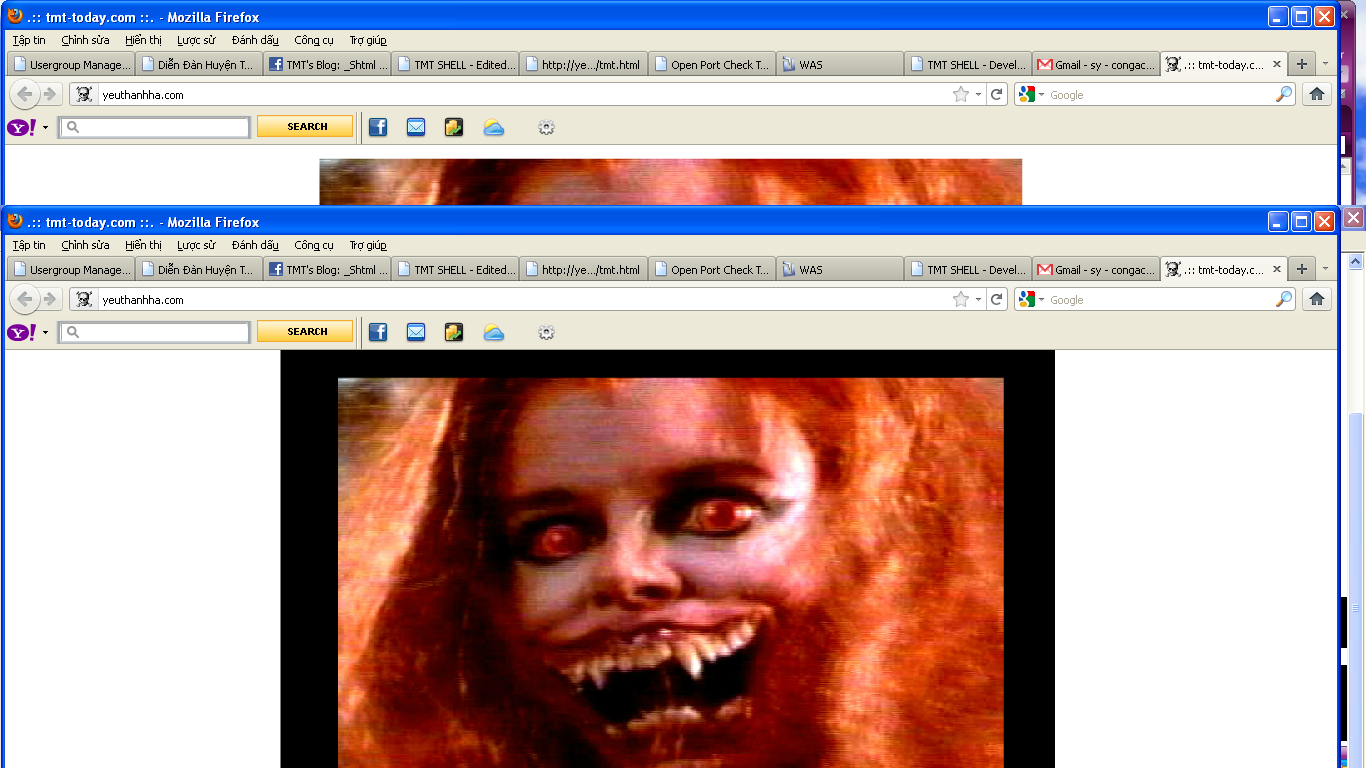The image size is (1366, 768).
Task: Open Facebook toolbar icon in front window
Action: 378,332
